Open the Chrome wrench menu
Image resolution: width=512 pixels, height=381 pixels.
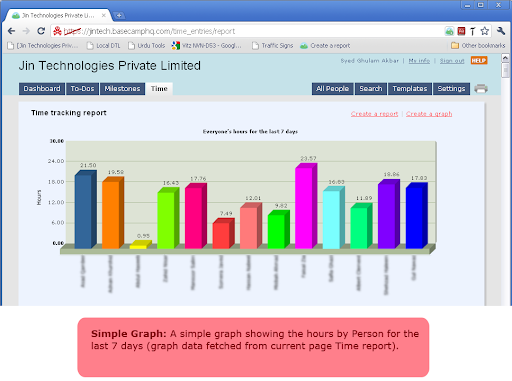click(501, 31)
